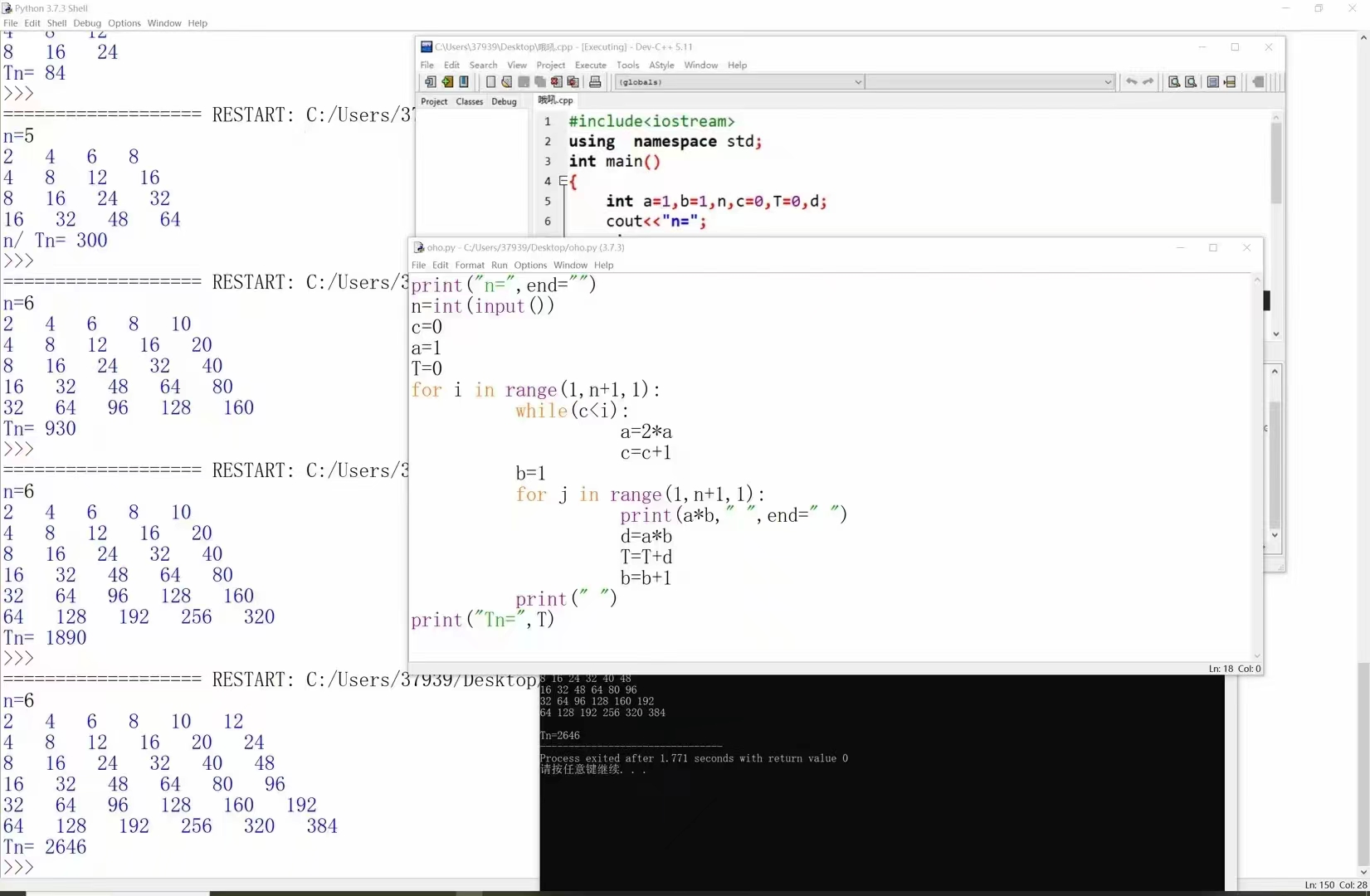Click the first icon in Dev-C++ toolbar

pos(430,82)
